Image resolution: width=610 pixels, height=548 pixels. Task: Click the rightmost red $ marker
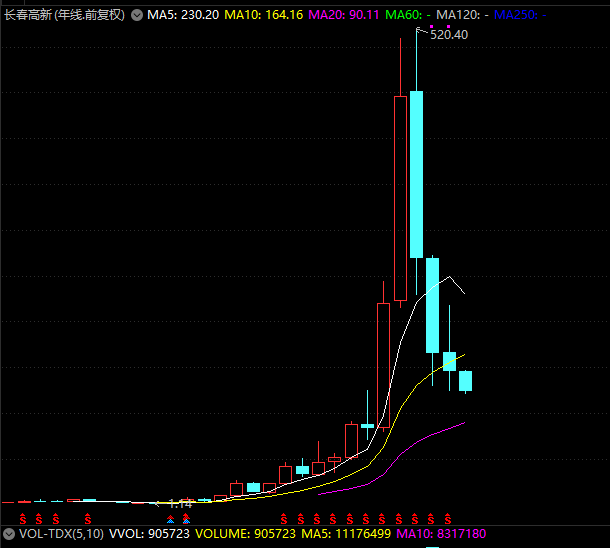pyautogui.click(x=448, y=519)
